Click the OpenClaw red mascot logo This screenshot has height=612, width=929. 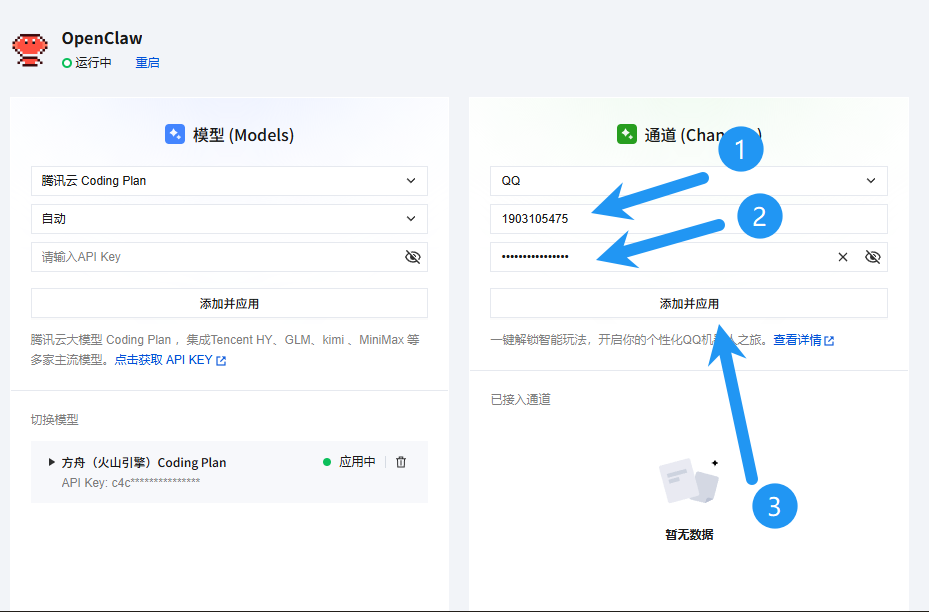coord(29,49)
